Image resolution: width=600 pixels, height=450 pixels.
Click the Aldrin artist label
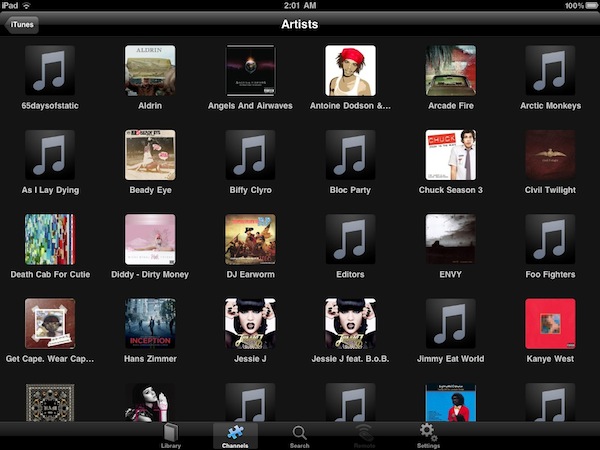pyautogui.click(x=150, y=106)
